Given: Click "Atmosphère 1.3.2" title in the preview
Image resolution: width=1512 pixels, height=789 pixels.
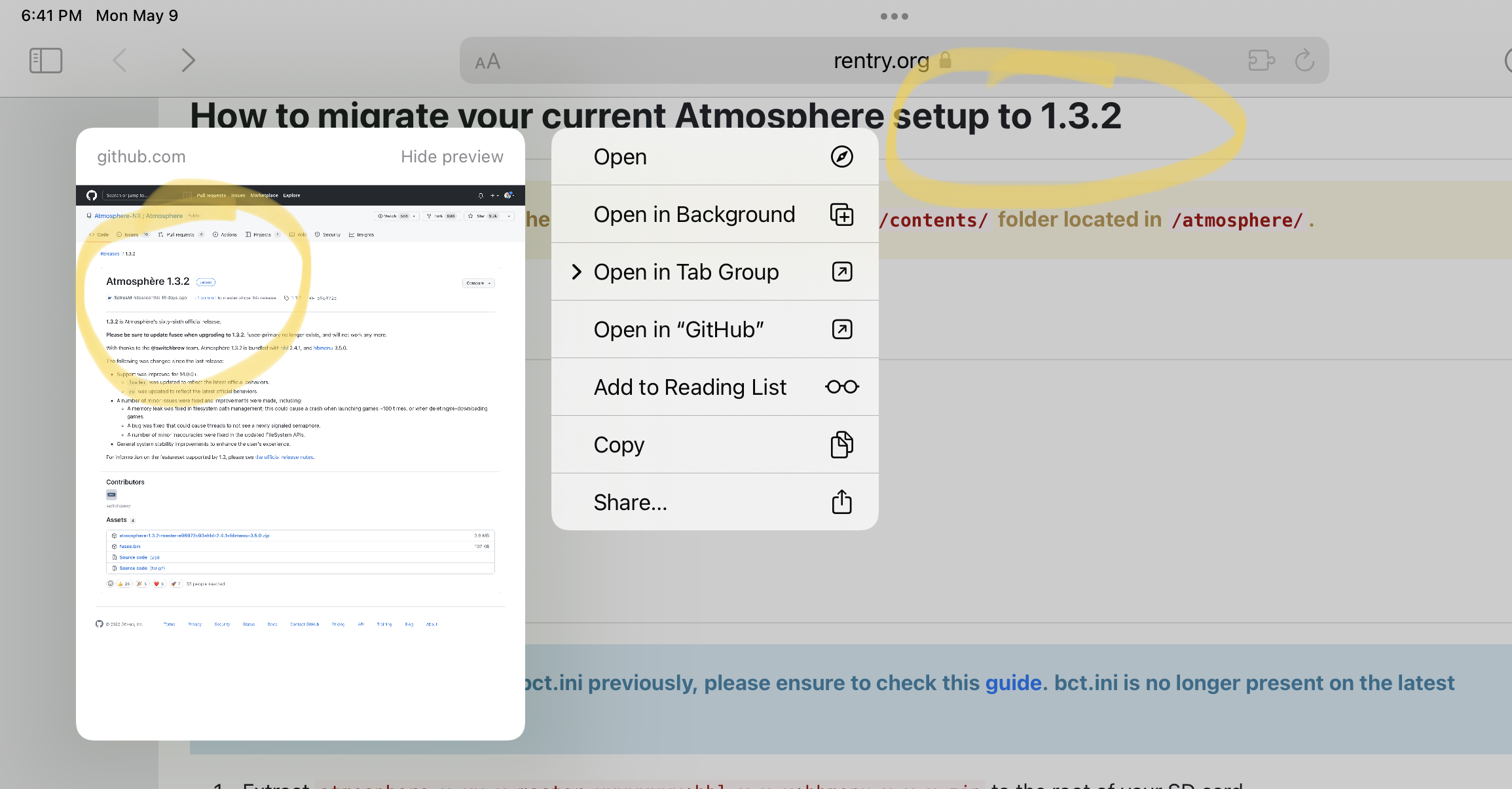Looking at the screenshot, I should [148, 282].
